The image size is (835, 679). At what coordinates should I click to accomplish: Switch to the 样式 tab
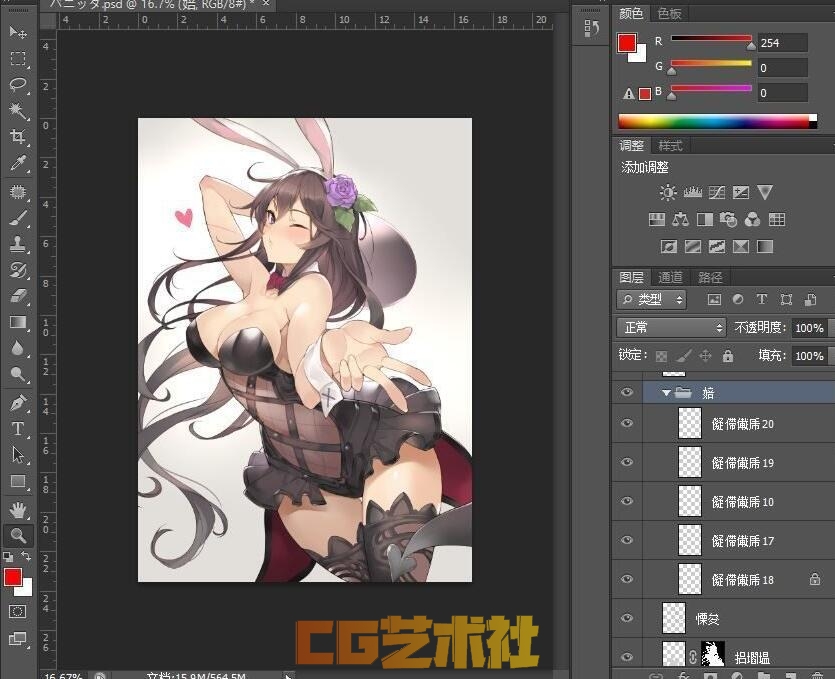click(670, 145)
